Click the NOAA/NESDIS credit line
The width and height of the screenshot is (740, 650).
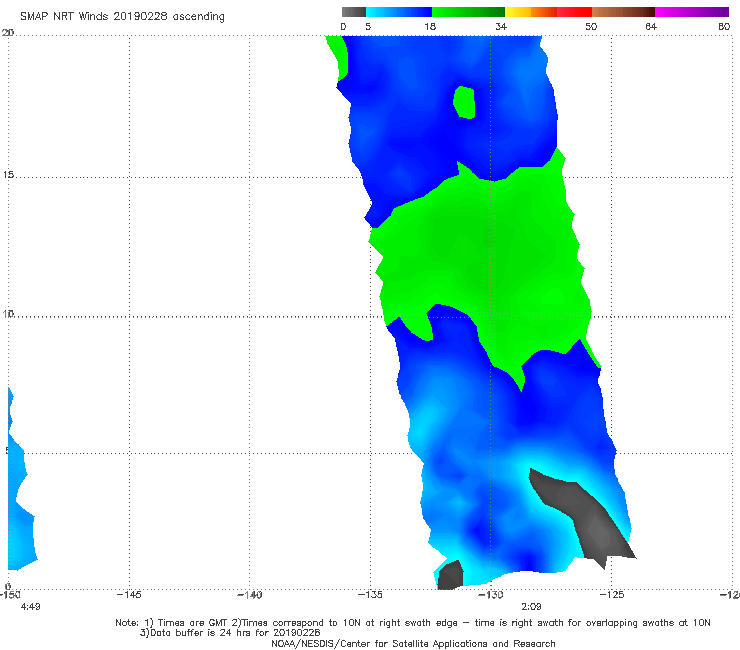[413, 643]
